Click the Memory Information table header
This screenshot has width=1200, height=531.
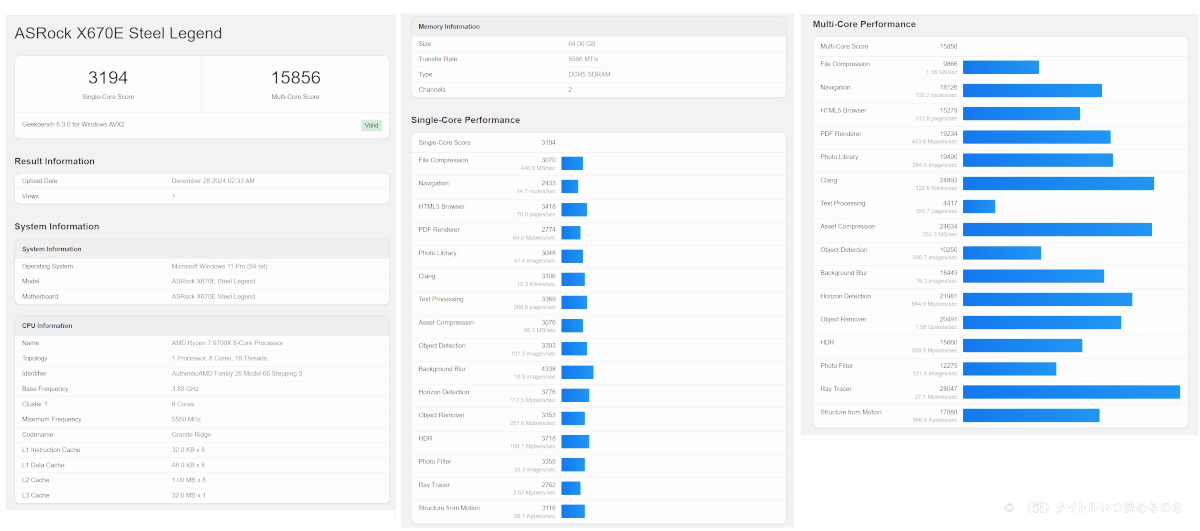(600, 27)
